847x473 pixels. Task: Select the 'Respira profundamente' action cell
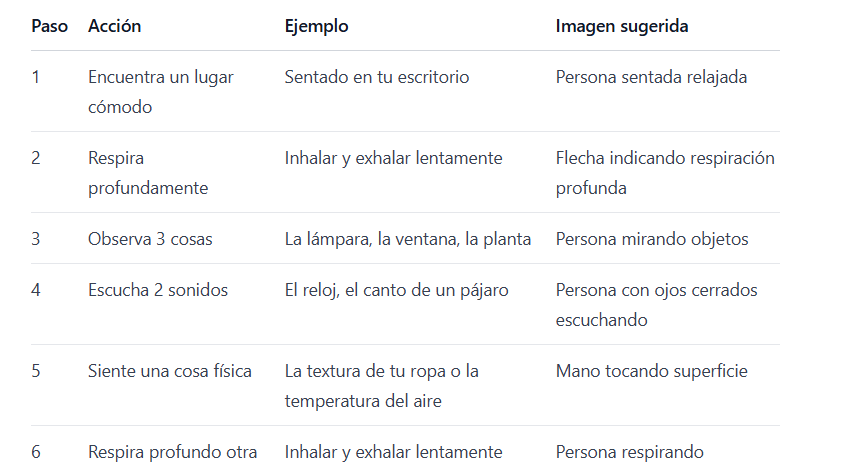pos(148,173)
